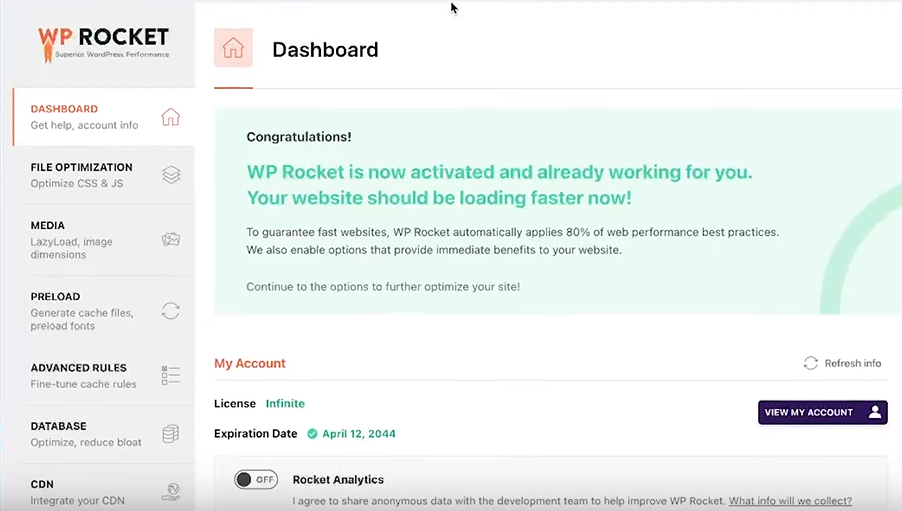
Task: Click the Refresh info circular arrows icon
Action: point(811,363)
